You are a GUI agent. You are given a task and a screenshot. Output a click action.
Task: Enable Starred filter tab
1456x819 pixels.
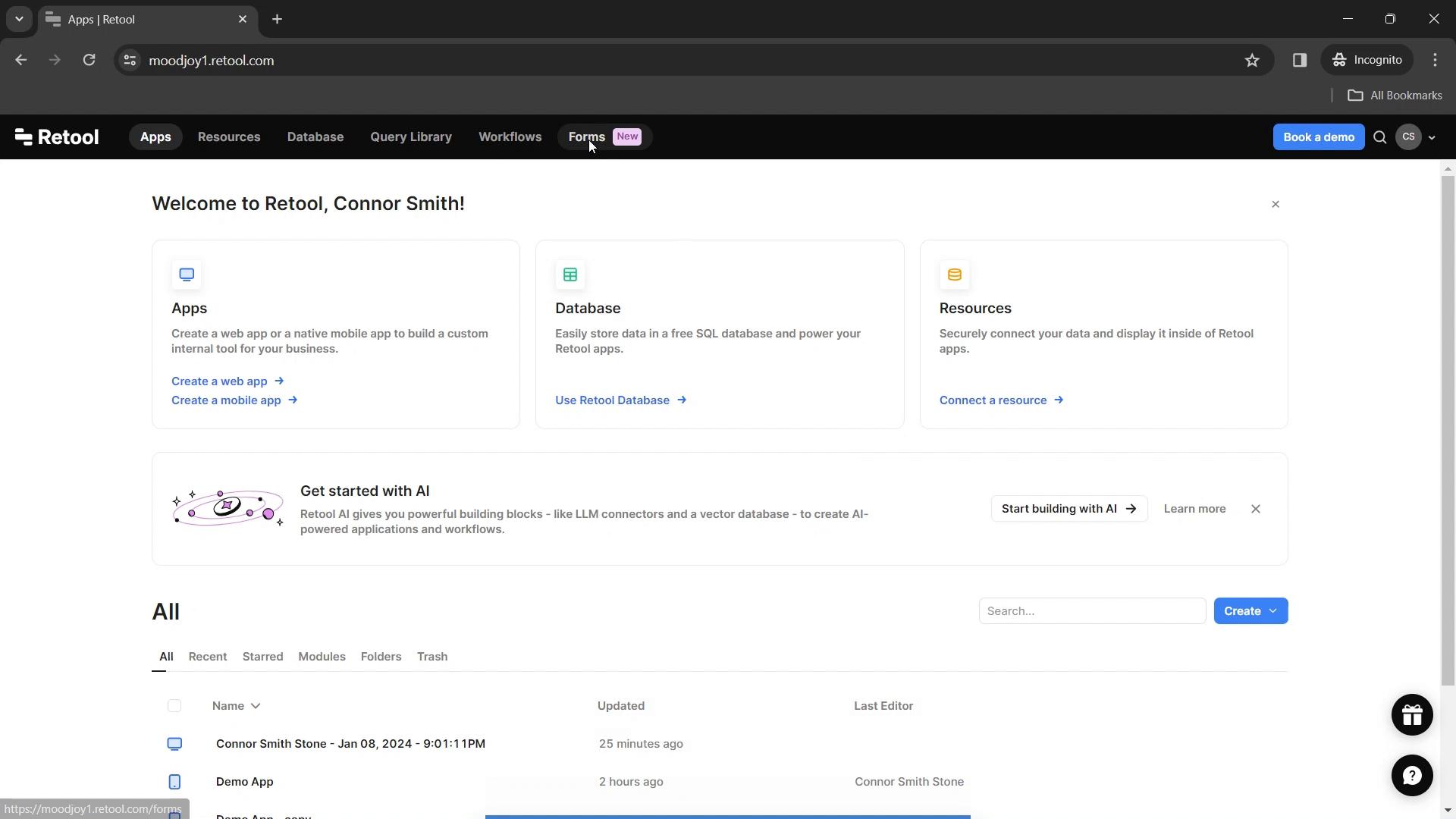click(263, 657)
